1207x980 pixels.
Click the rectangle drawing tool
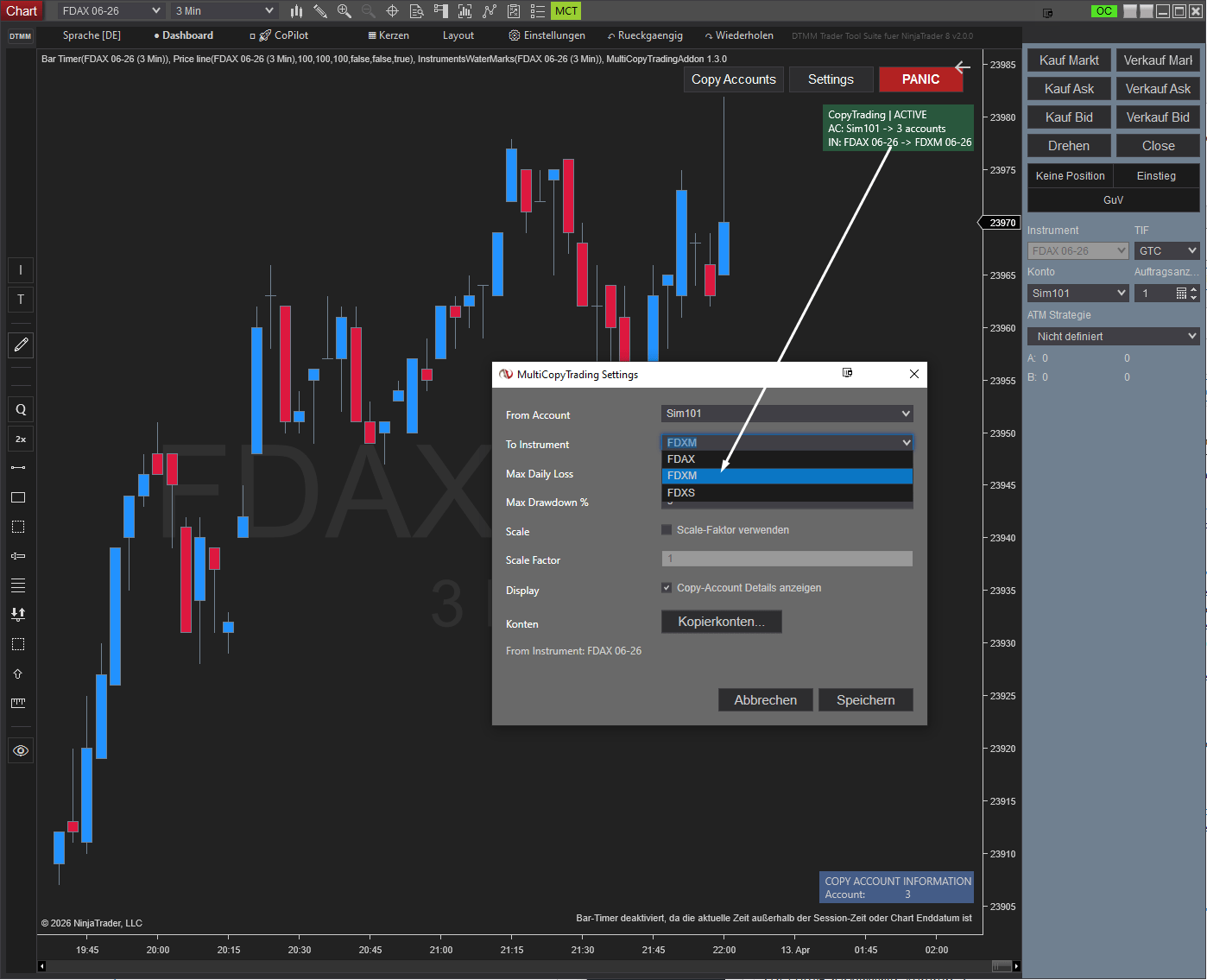[x=18, y=497]
